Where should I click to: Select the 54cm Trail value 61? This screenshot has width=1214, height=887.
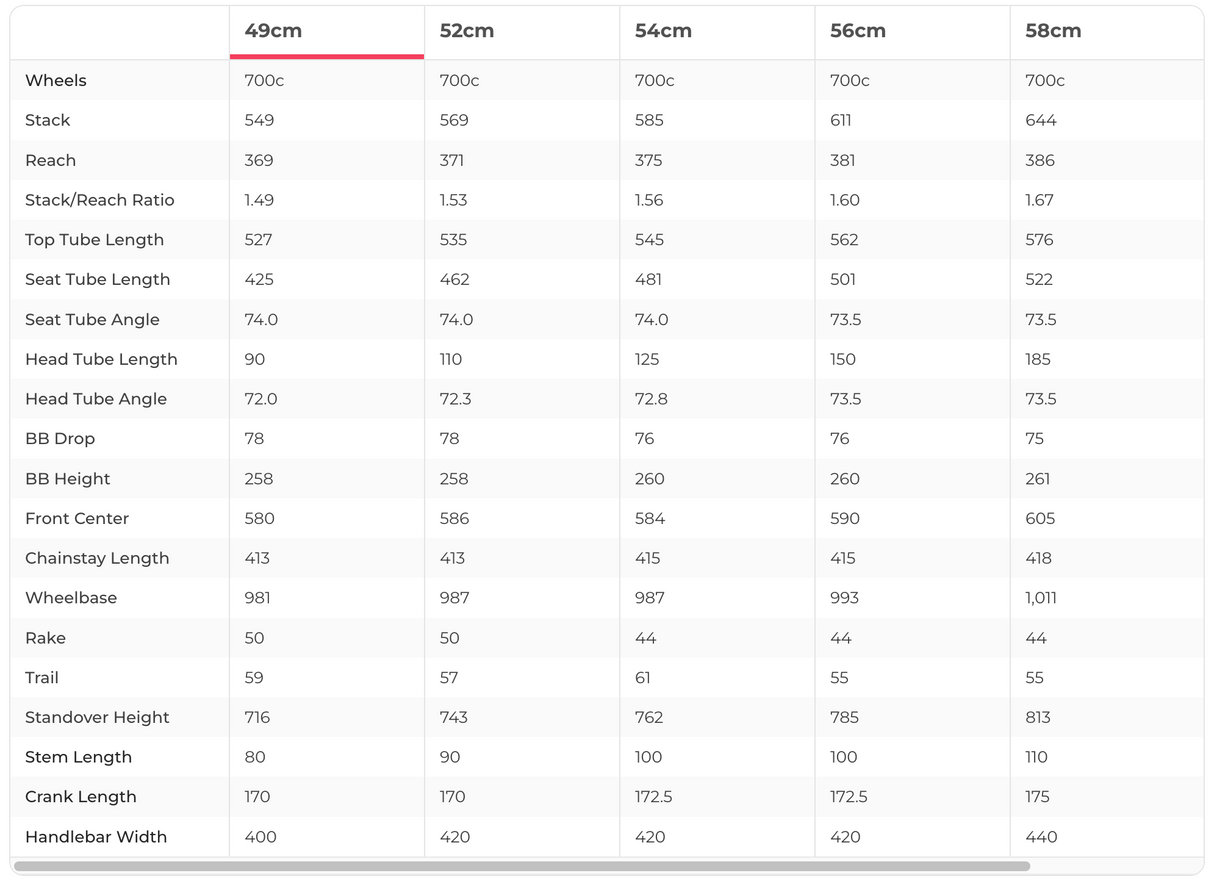tap(643, 678)
